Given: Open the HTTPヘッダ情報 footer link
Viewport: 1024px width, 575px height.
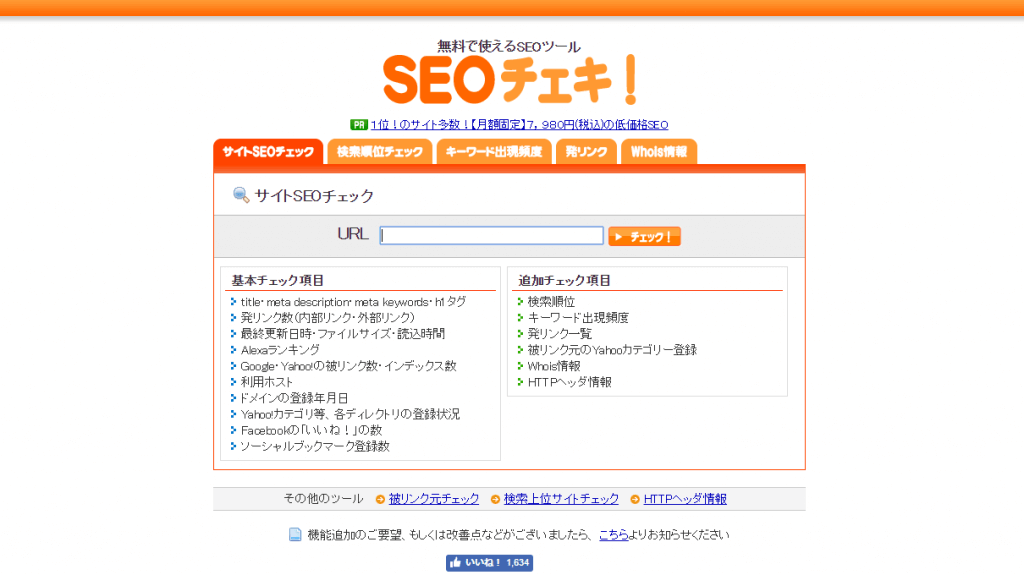Looking at the screenshot, I should (685, 499).
